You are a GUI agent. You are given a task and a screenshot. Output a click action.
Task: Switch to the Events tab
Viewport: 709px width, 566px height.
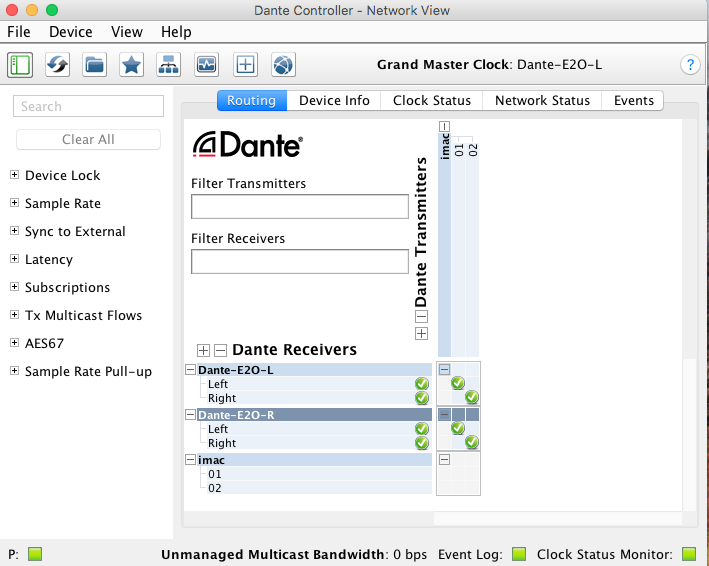point(633,100)
